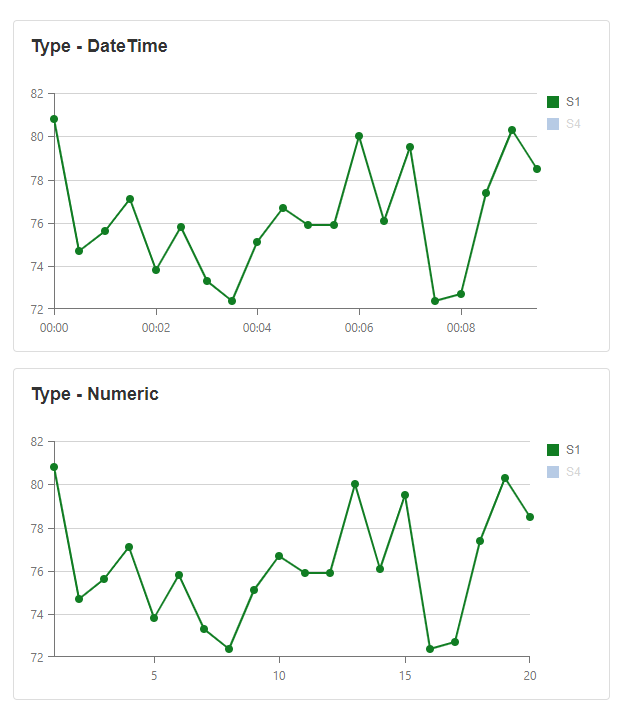Show the S4 series via its DateTime legend label

pos(573,124)
